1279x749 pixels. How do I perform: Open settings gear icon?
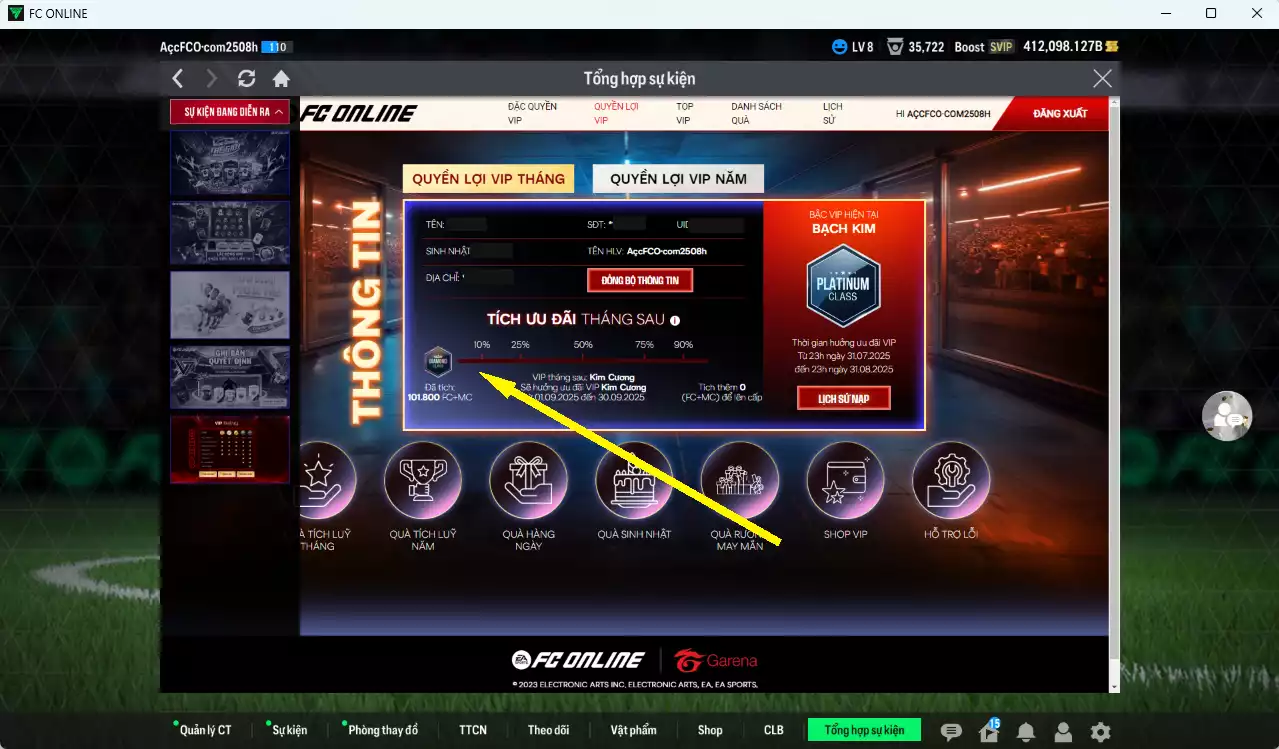[1100, 732]
